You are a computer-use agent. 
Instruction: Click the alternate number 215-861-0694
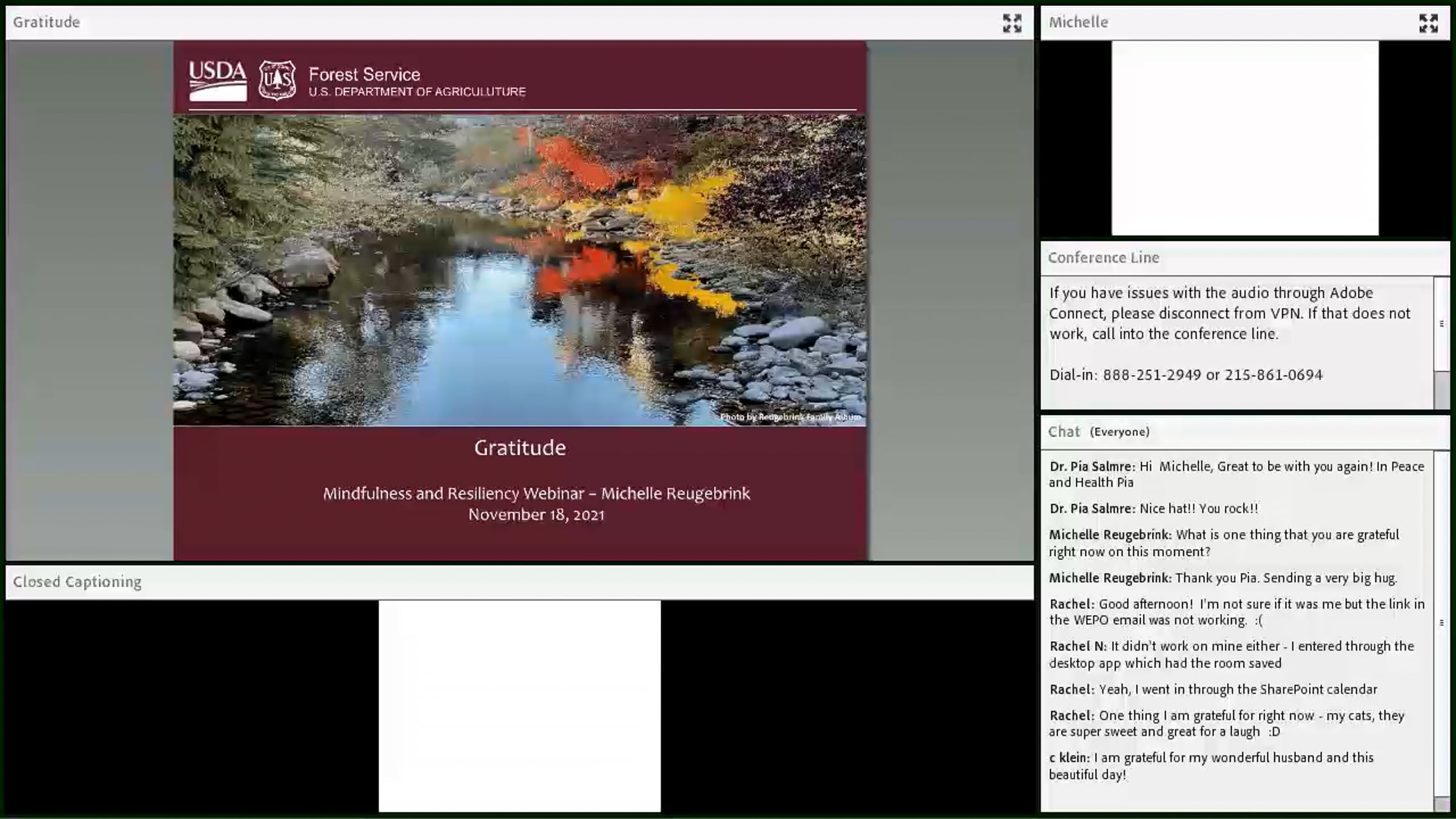[x=1273, y=375]
